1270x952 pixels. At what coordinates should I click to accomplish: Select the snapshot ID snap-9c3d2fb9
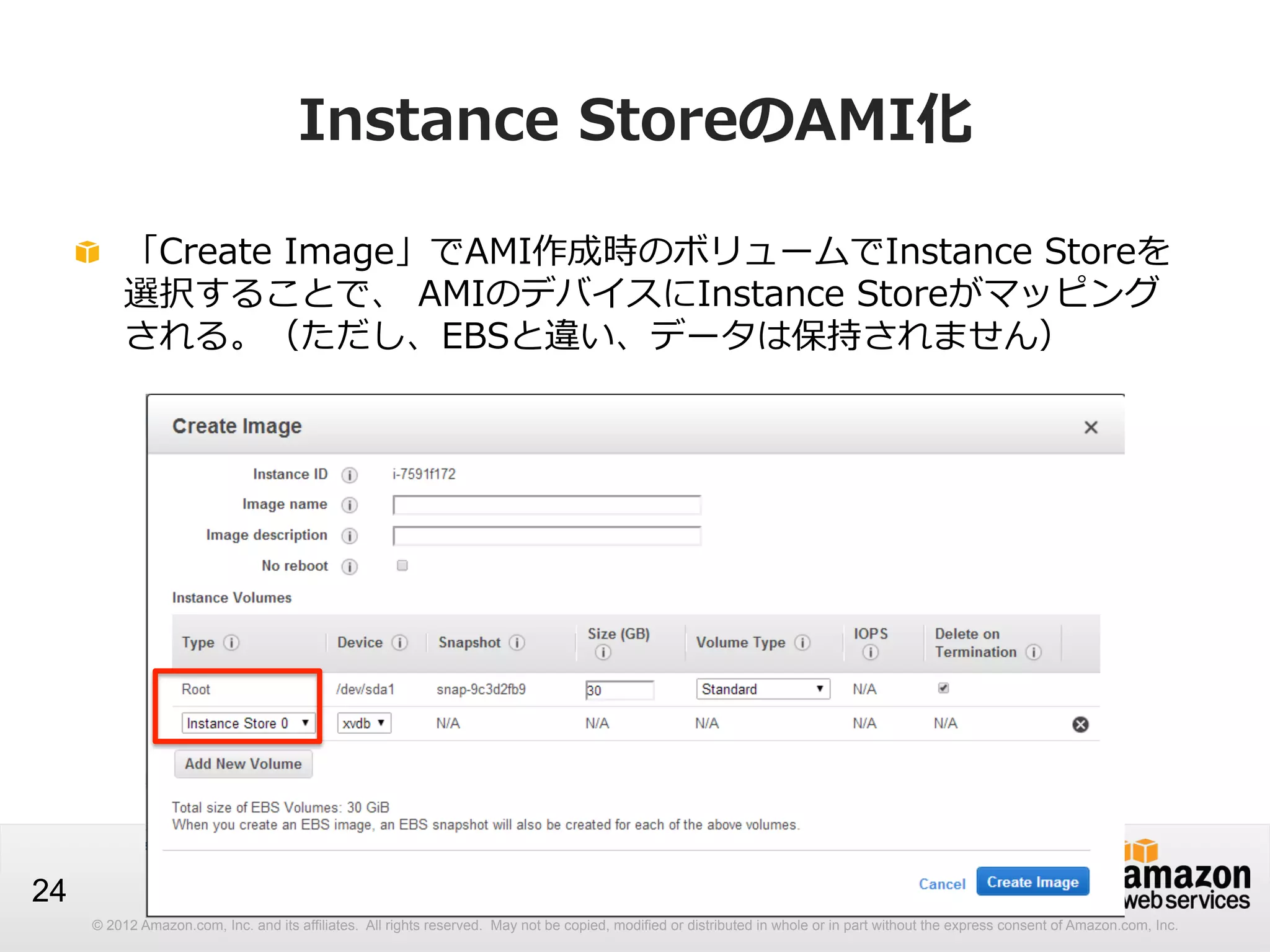[x=481, y=689]
